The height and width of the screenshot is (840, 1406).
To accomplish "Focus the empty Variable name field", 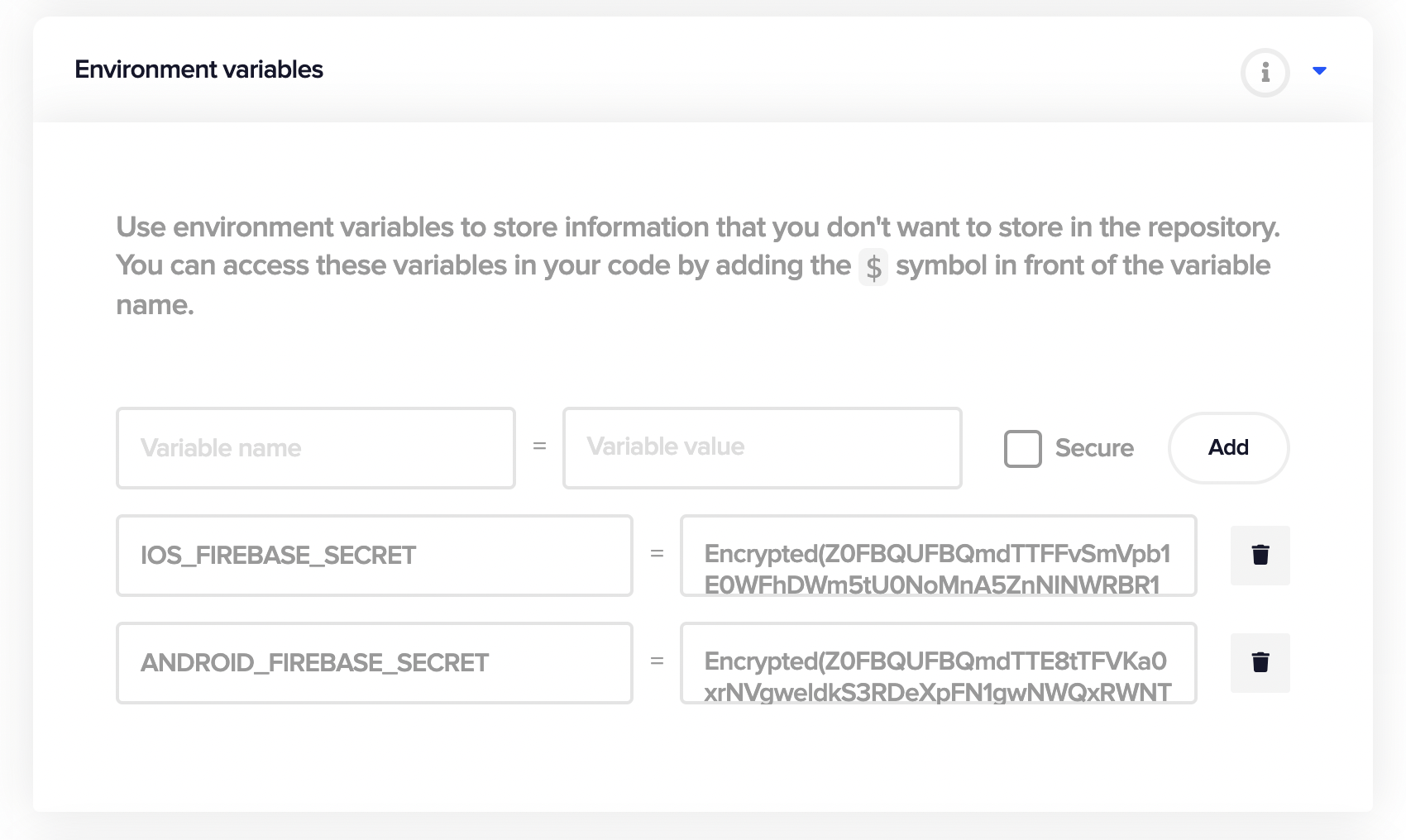I will tap(315, 448).
